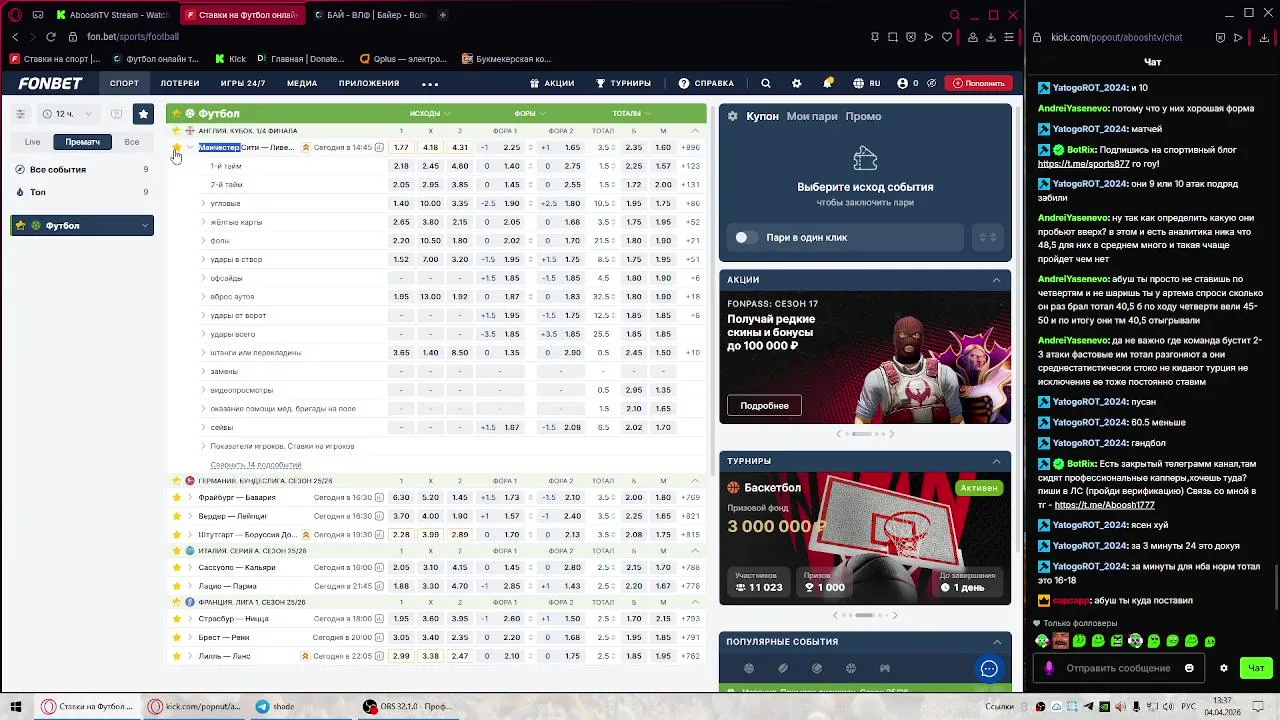Open the Лотереи menu item
1280x720 pixels.
(x=180, y=84)
